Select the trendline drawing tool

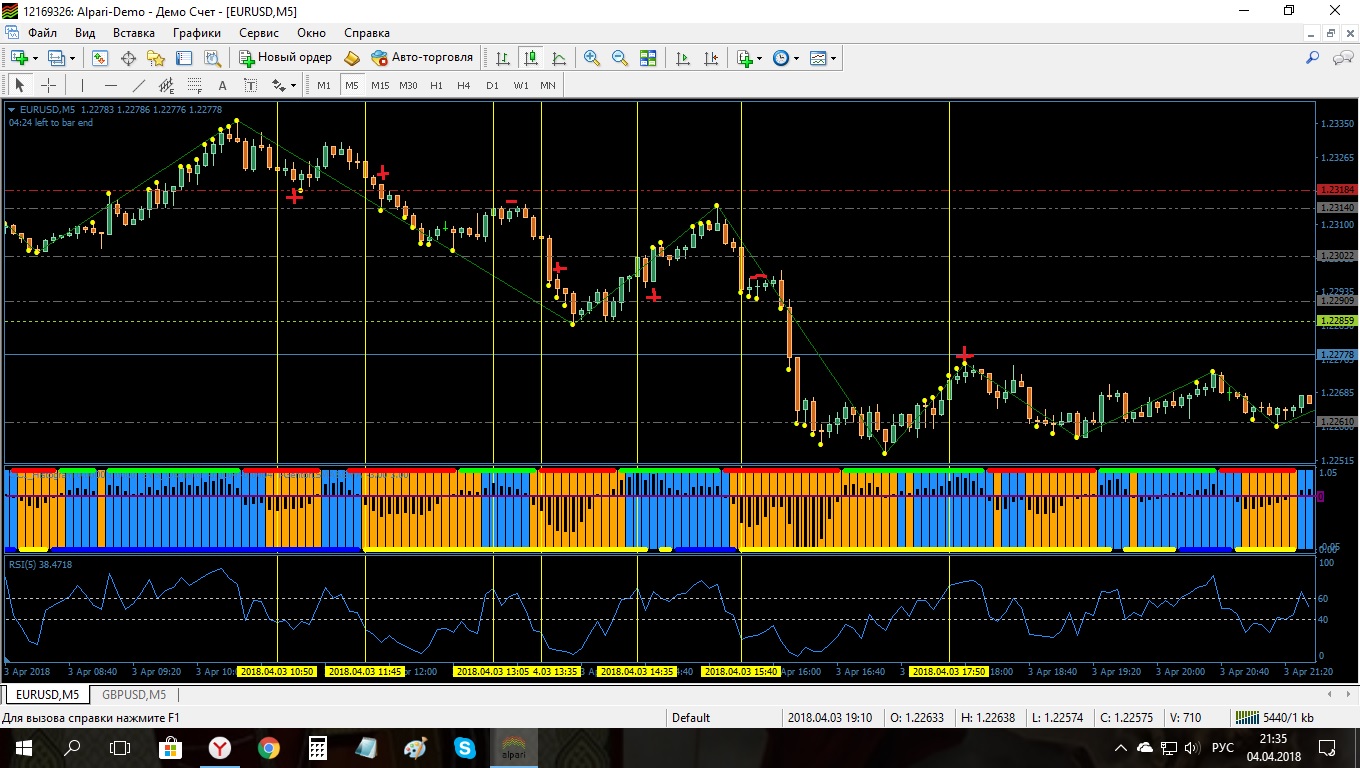point(139,85)
